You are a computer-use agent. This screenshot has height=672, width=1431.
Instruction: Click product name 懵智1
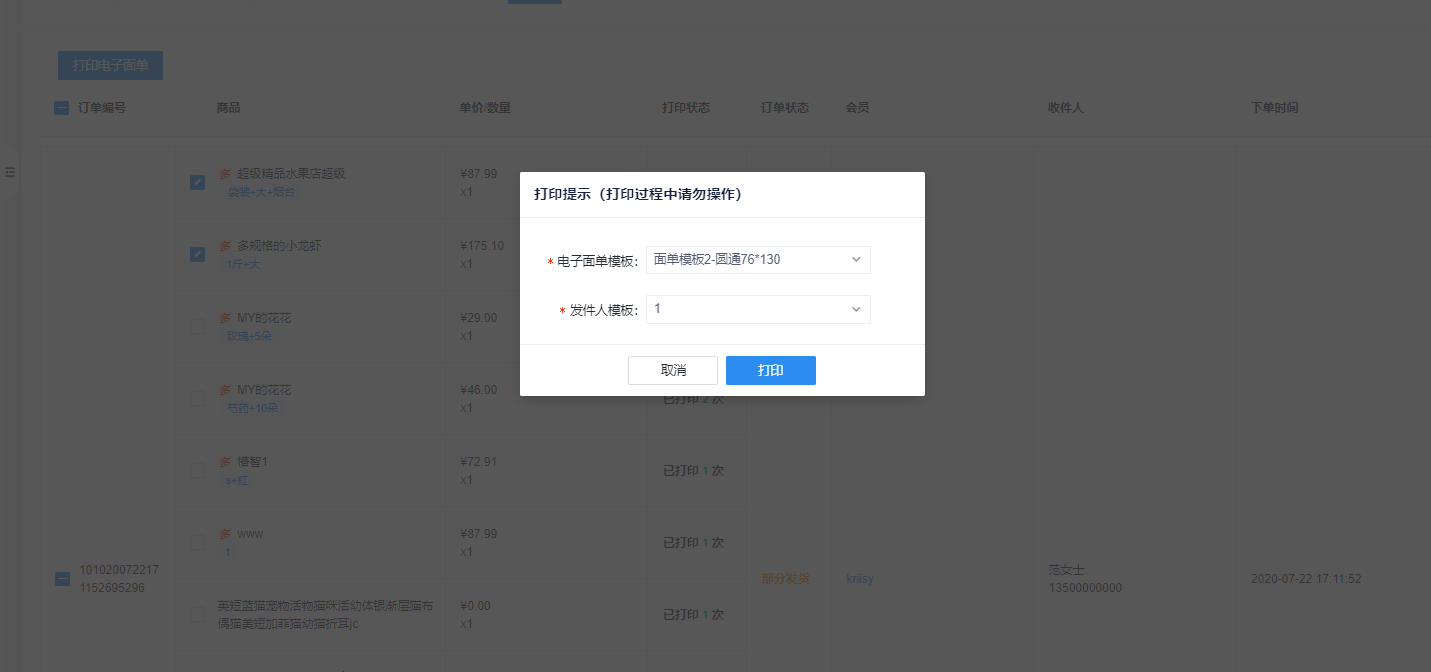(253, 461)
